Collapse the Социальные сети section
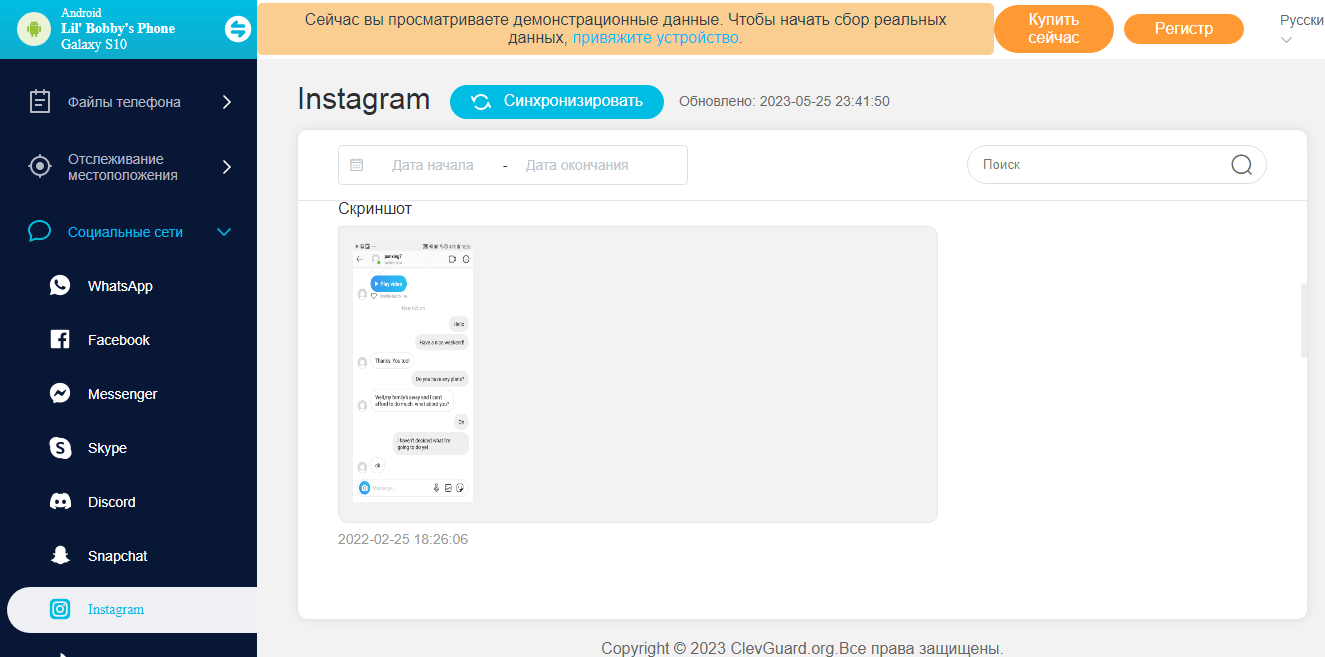The width and height of the screenshot is (1325, 657). coord(224,232)
